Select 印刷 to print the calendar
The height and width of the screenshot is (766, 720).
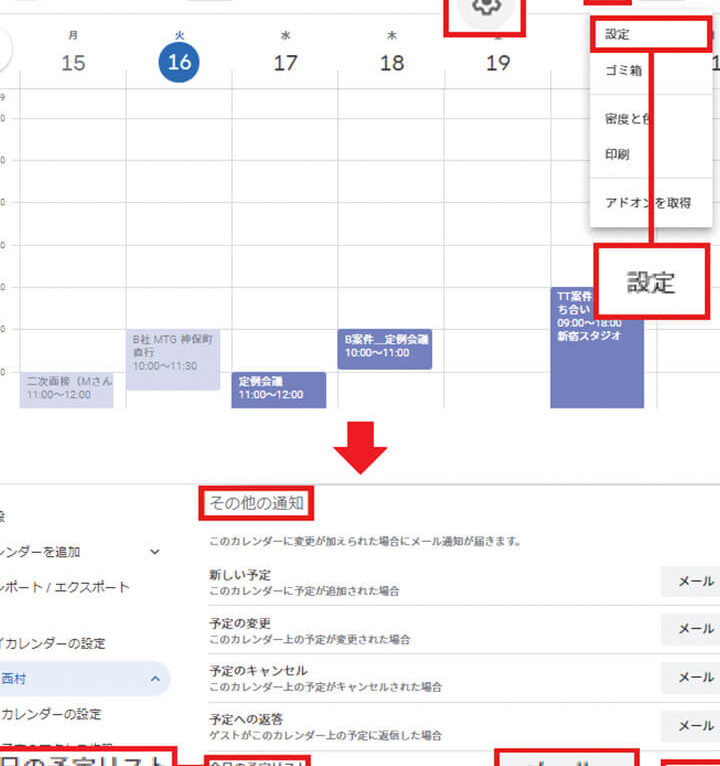(618, 155)
